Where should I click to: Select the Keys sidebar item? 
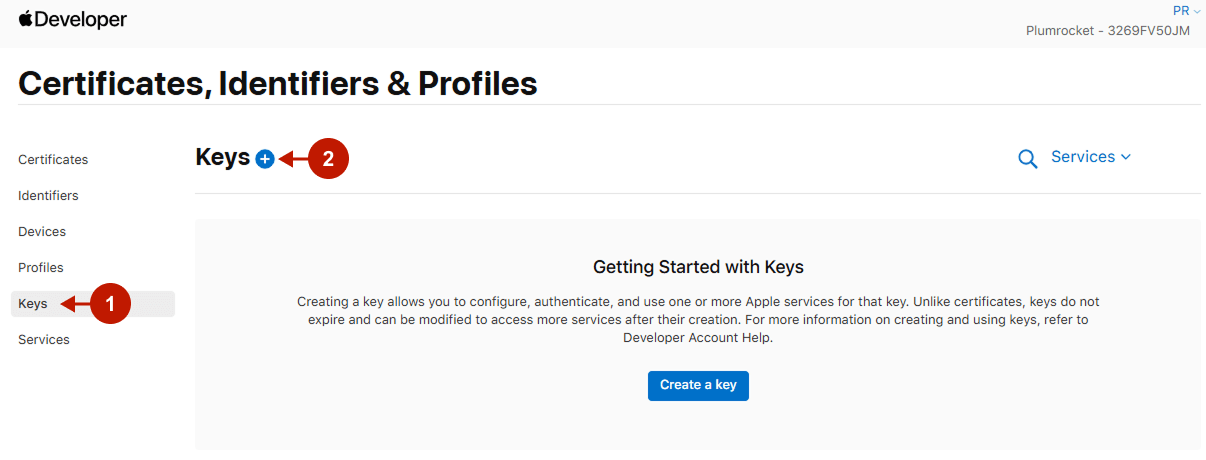33,304
